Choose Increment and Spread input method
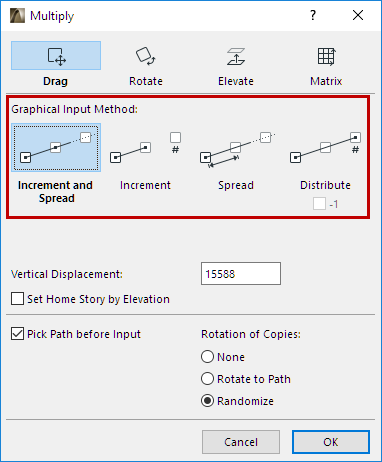 point(56,148)
